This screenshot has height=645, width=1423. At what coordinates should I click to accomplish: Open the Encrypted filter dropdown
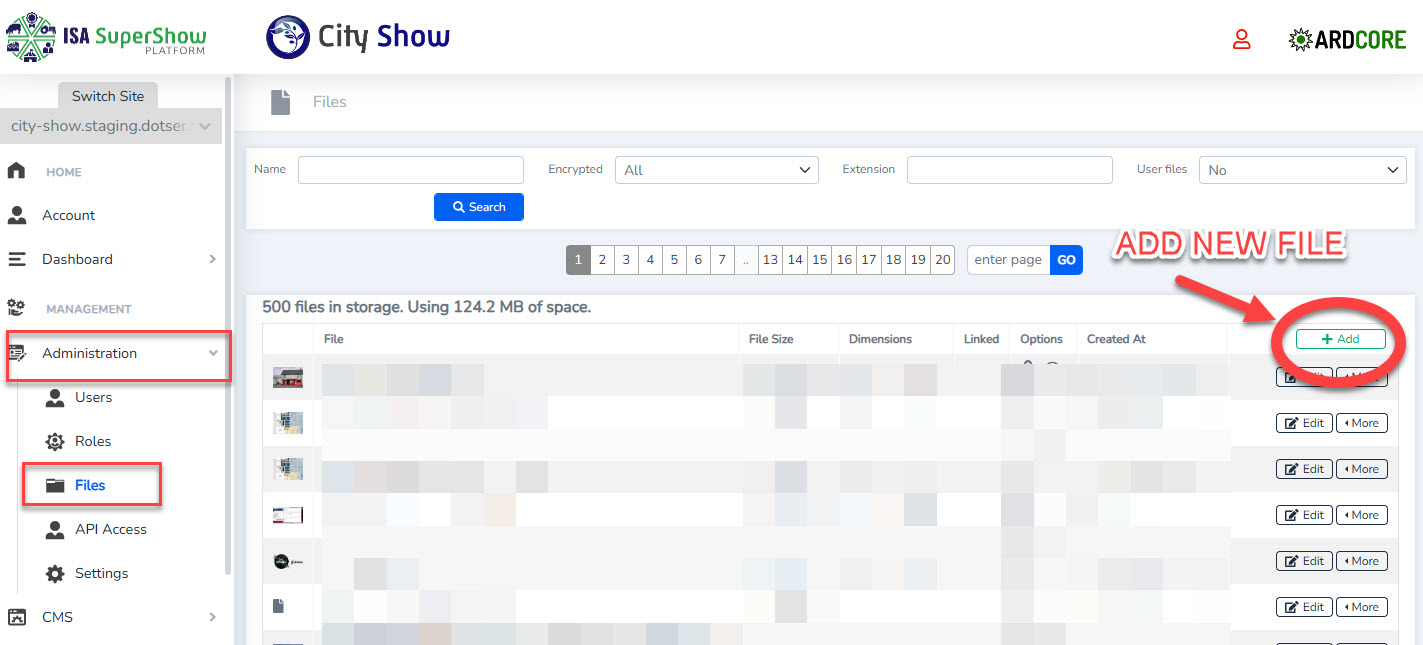(716, 170)
